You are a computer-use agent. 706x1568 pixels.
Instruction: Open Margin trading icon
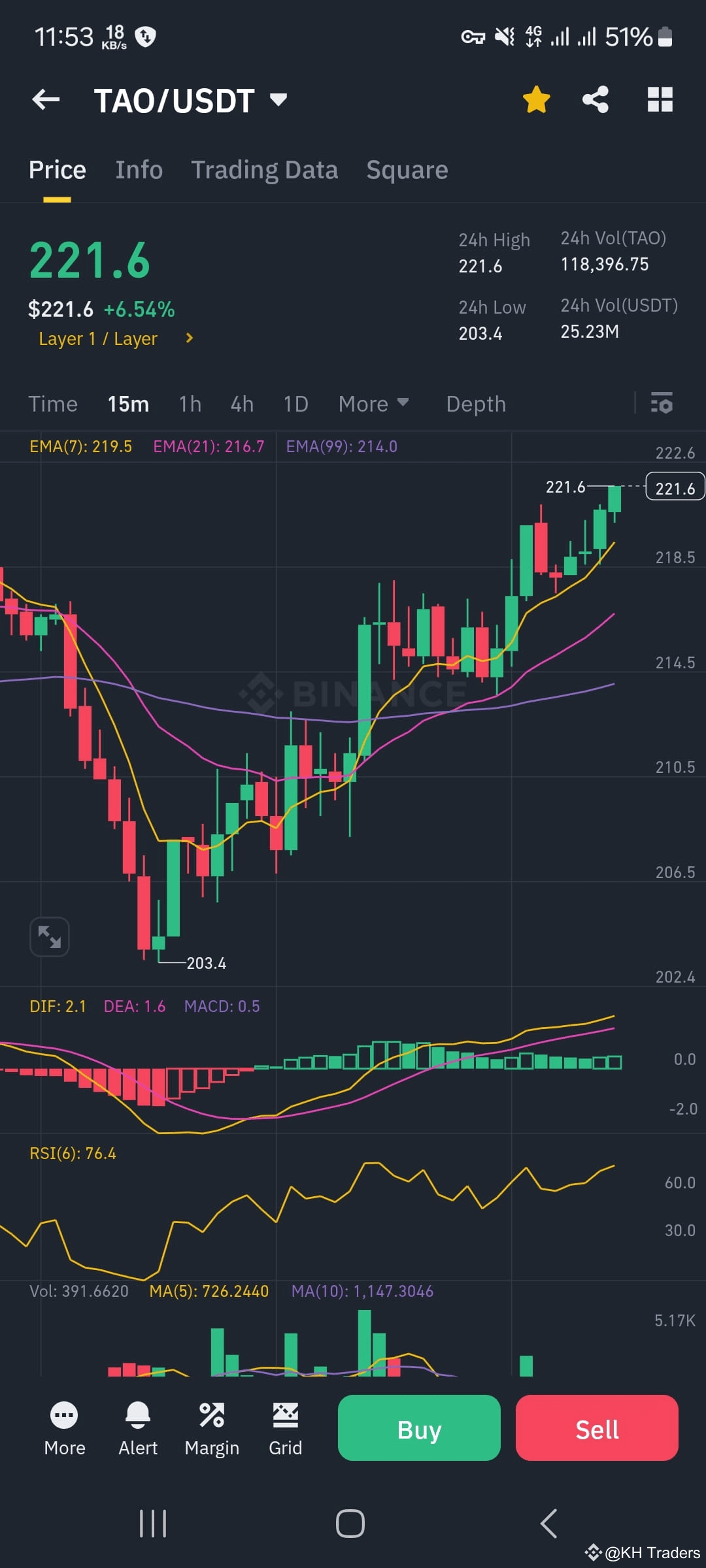pyautogui.click(x=212, y=1429)
